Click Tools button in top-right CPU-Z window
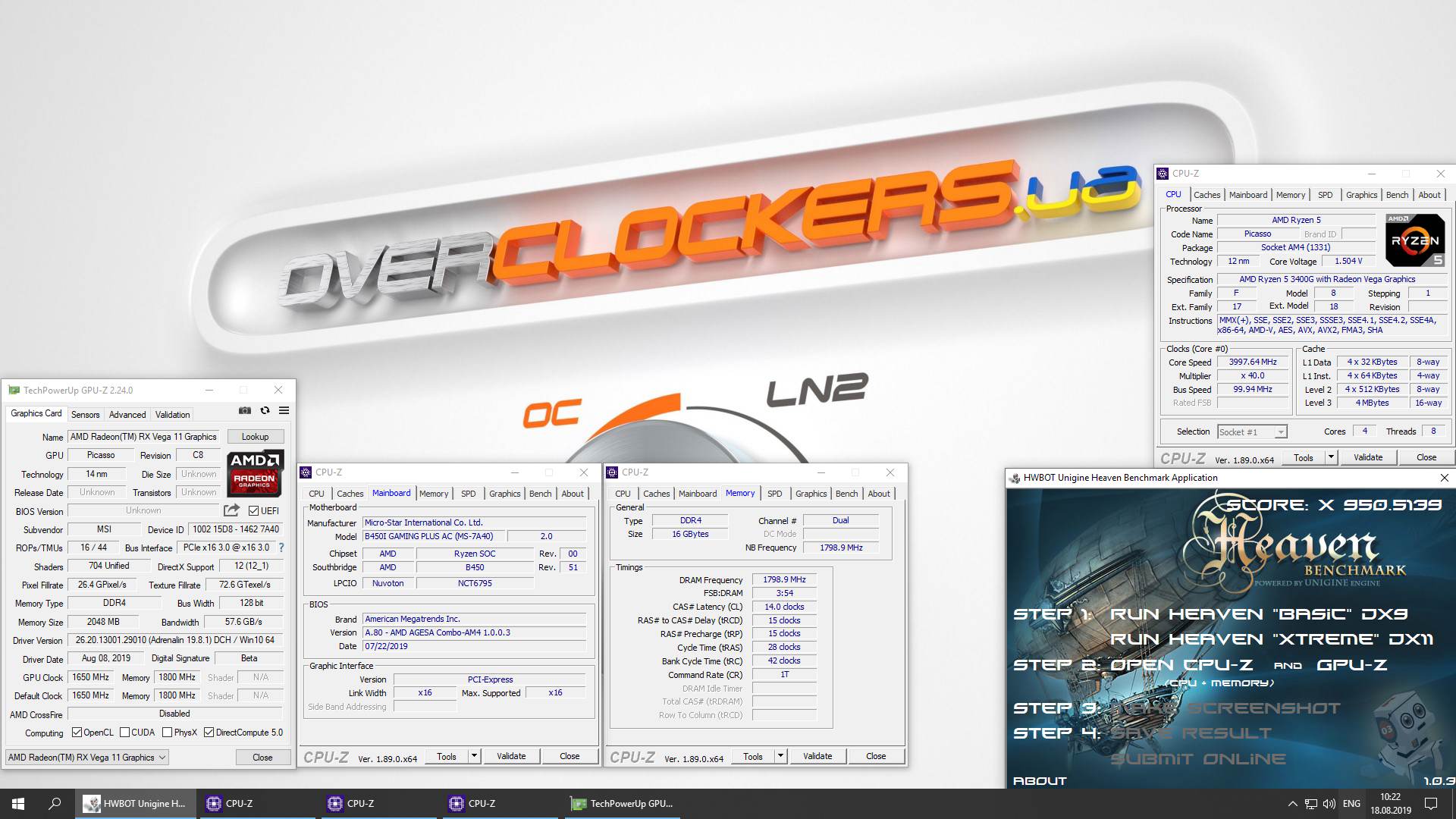Image resolution: width=1456 pixels, height=819 pixels. pos(1304,457)
